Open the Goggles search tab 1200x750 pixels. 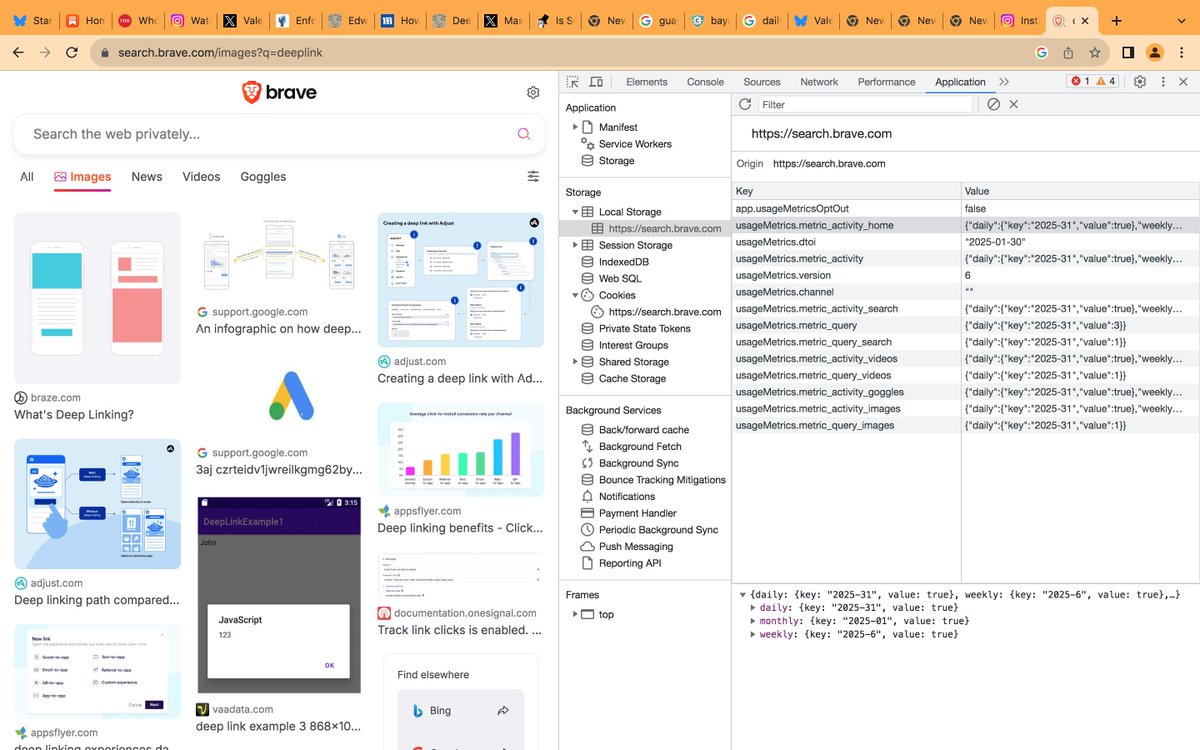[263, 176]
